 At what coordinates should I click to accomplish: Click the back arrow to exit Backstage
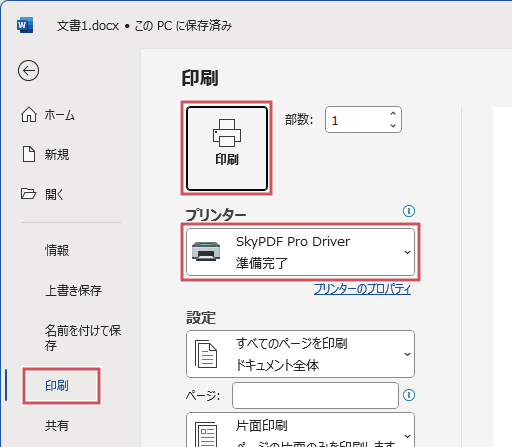[x=28, y=70]
